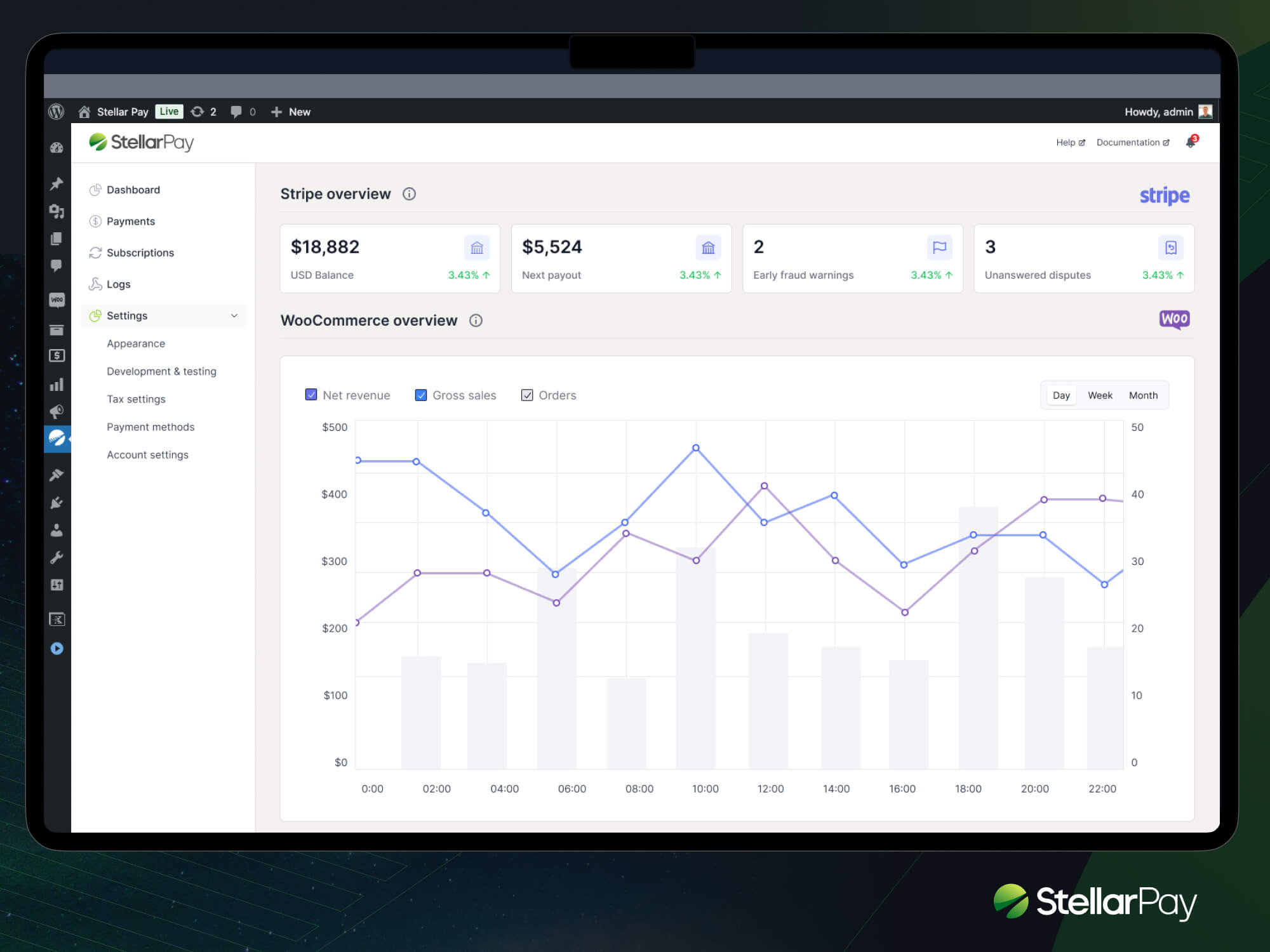
Task: Click the 12:00 gross sales data point
Action: 765,486
